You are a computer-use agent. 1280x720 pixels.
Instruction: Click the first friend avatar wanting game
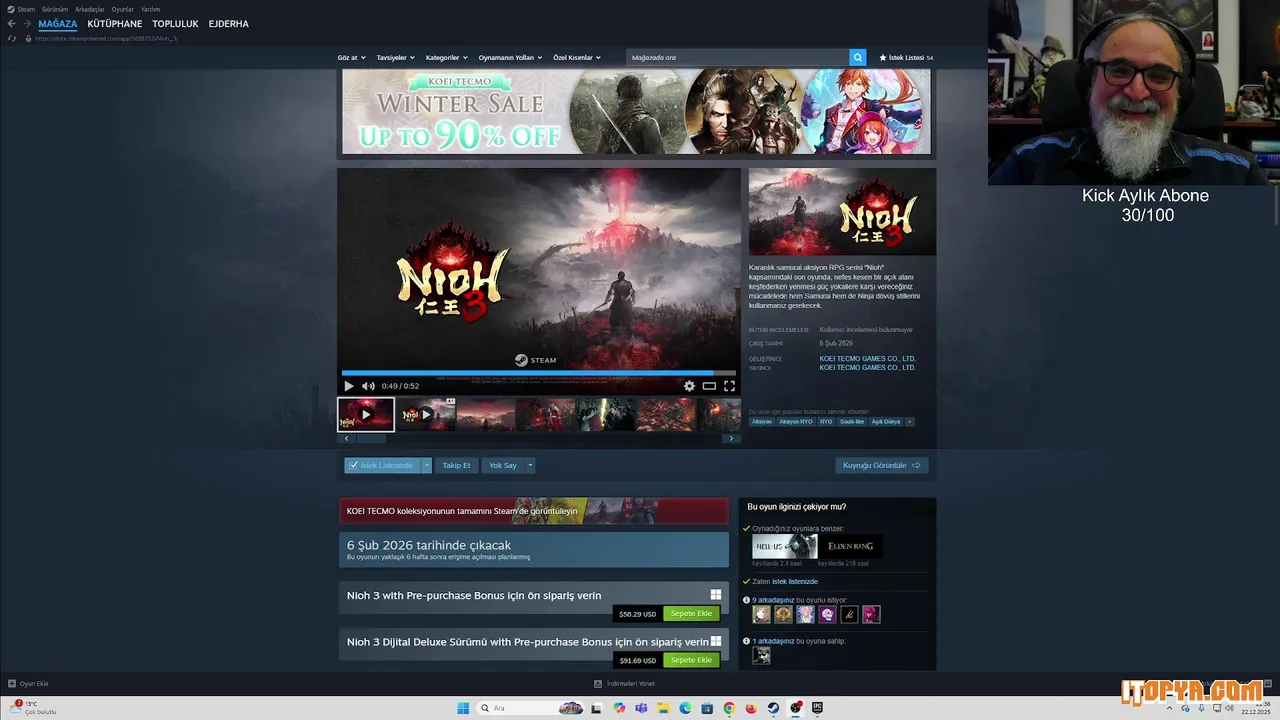click(x=761, y=614)
